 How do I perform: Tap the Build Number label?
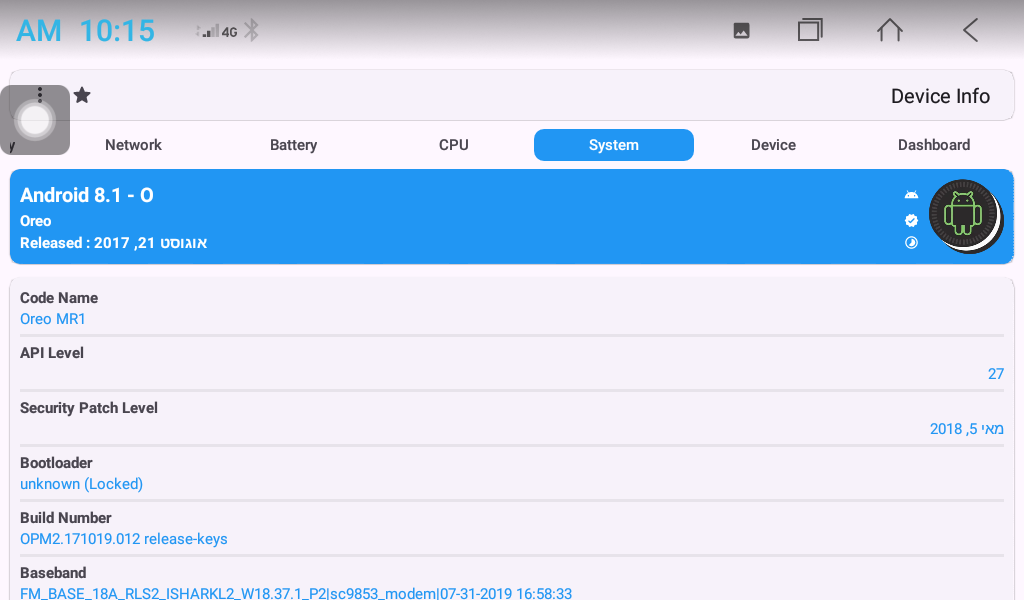(66, 518)
